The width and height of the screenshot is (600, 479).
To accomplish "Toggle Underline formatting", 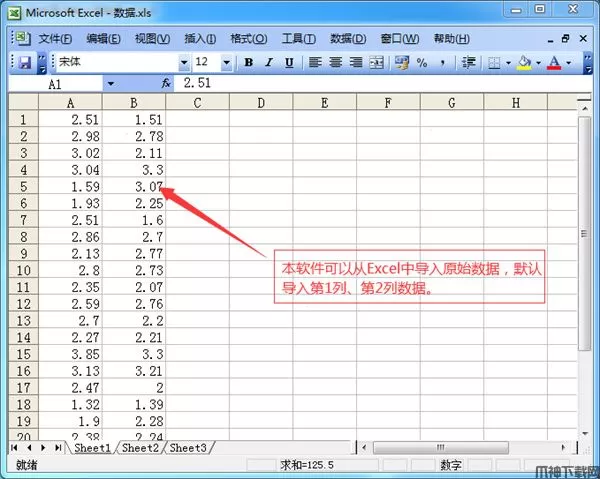I will coord(289,62).
